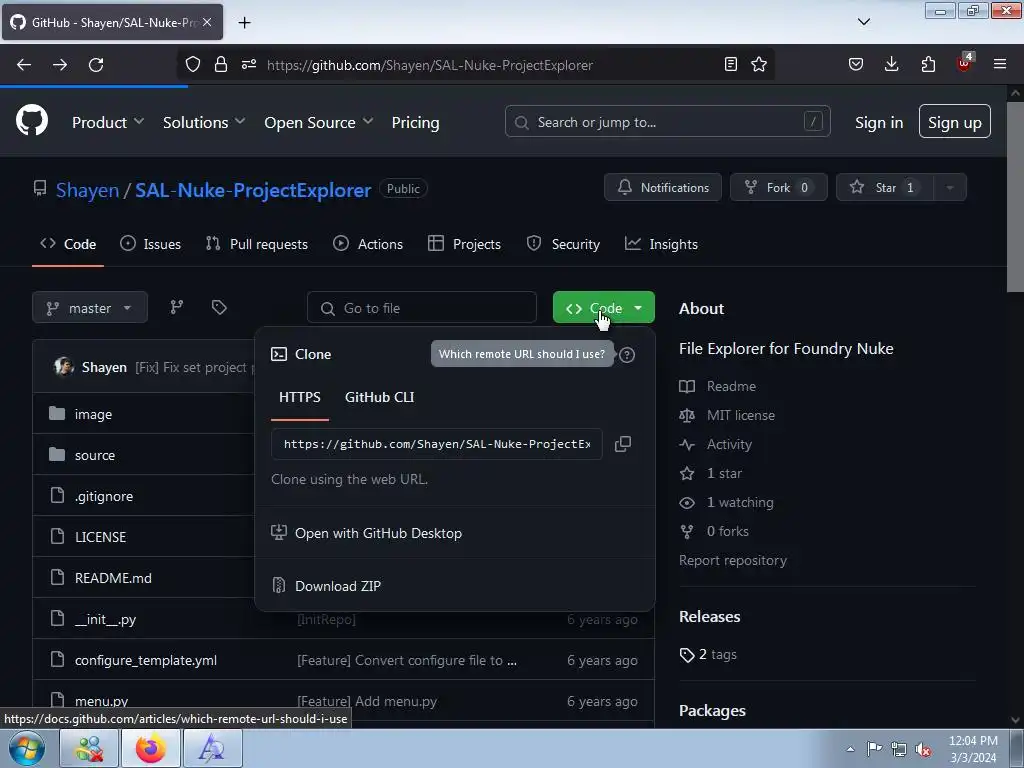This screenshot has width=1024, height=768.
Task: Switch to the Actions tab
Action: point(368,244)
